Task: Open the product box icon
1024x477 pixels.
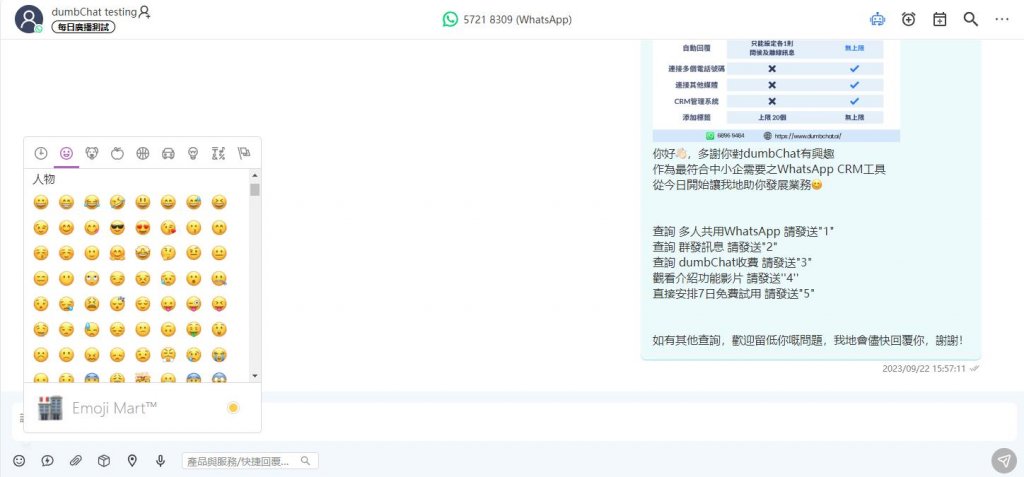Action: [x=104, y=461]
